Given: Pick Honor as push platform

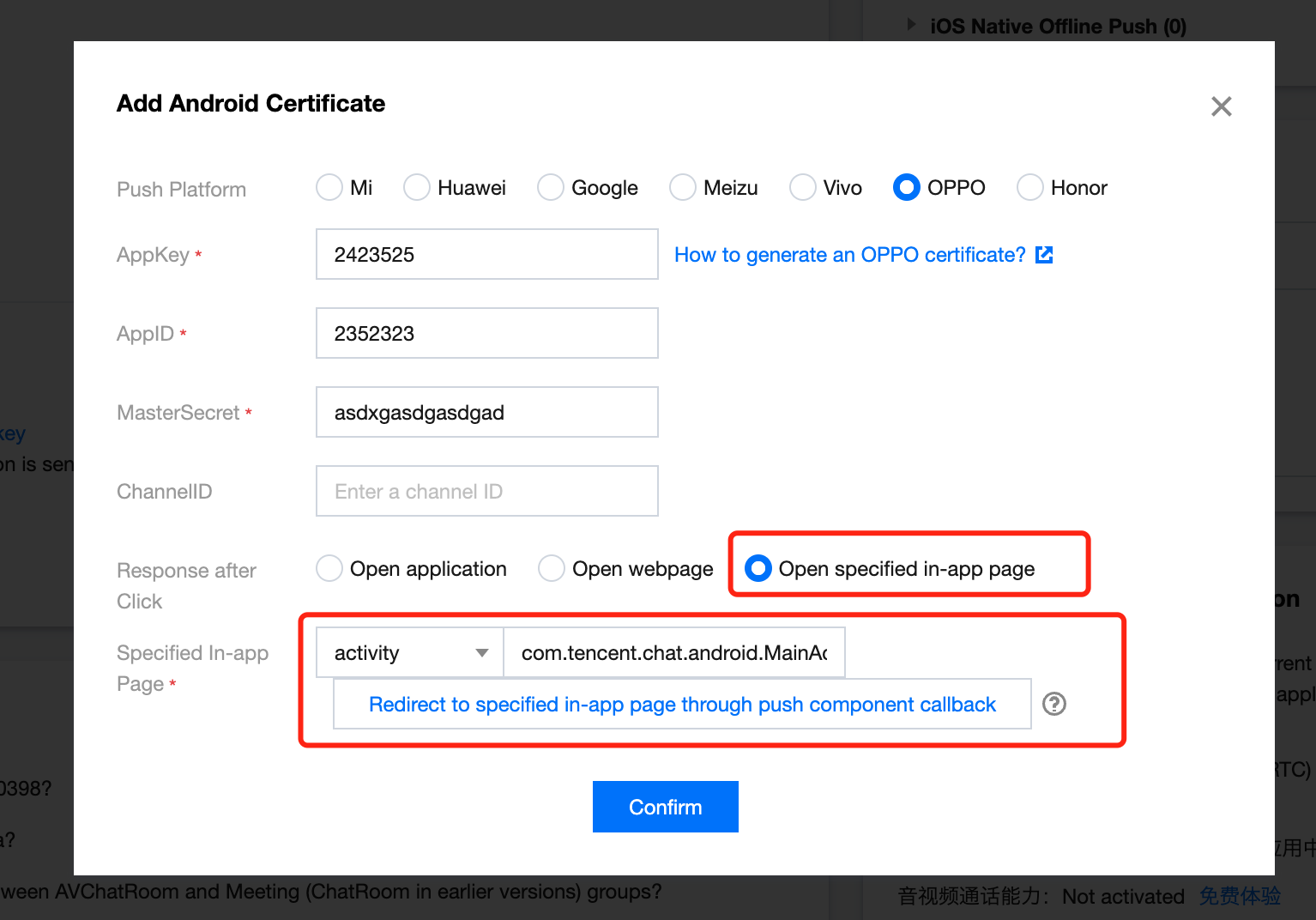Looking at the screenshot, I should (1030, 187).
